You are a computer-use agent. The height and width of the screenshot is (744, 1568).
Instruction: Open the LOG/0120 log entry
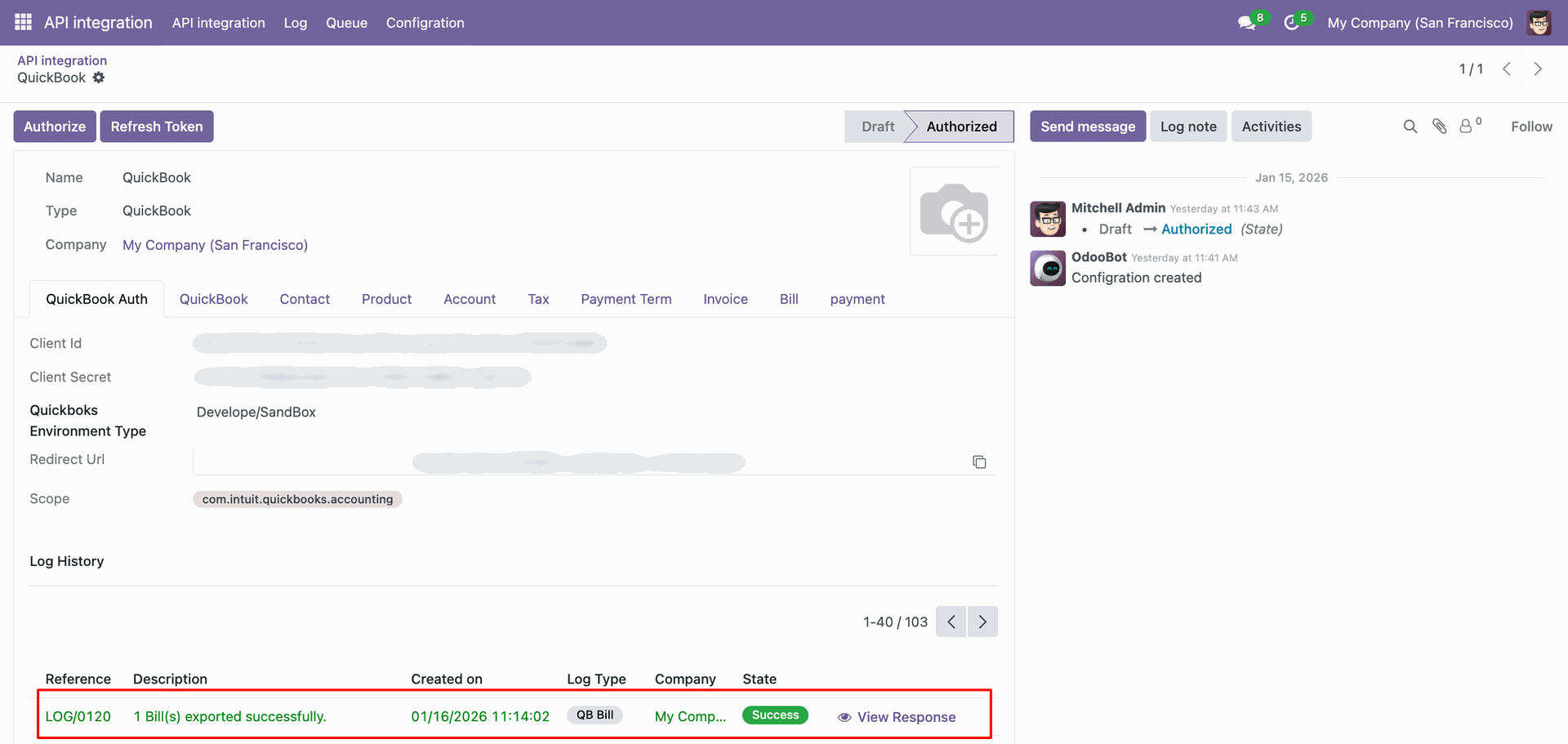pos(78,716)
